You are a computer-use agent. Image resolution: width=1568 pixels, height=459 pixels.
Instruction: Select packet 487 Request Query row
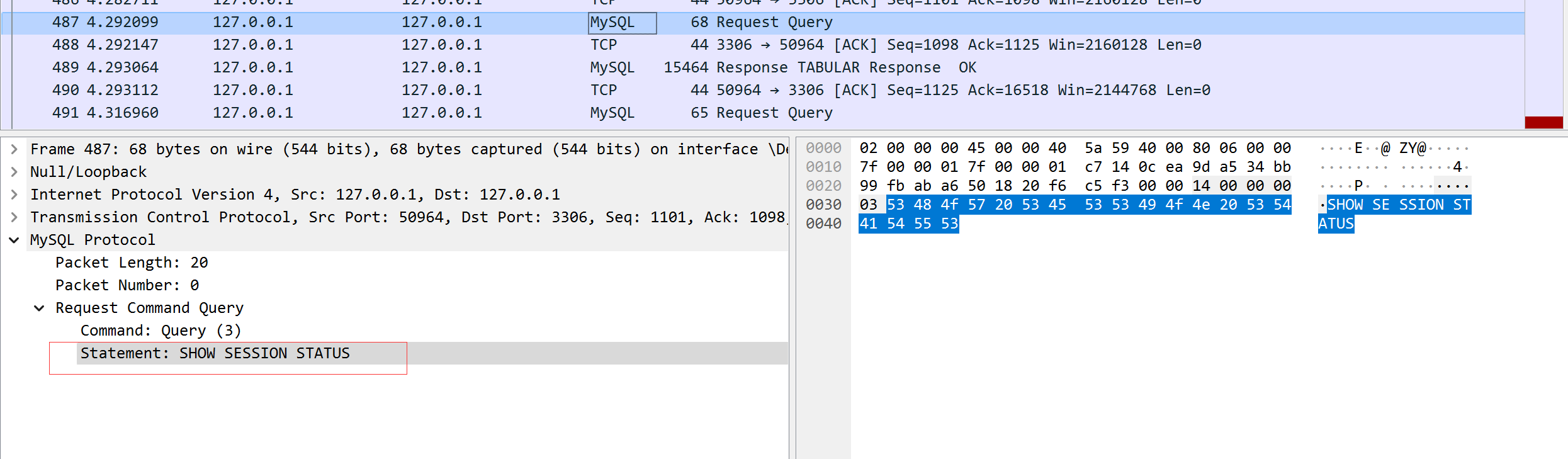coord(762,23)
